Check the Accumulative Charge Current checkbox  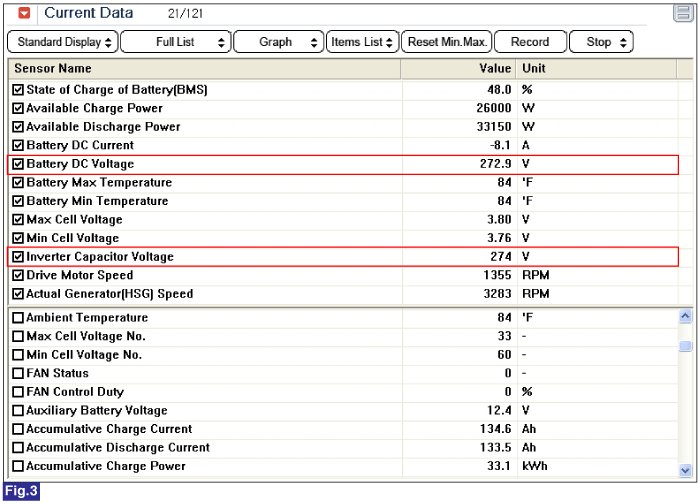(x=18, y=429)
